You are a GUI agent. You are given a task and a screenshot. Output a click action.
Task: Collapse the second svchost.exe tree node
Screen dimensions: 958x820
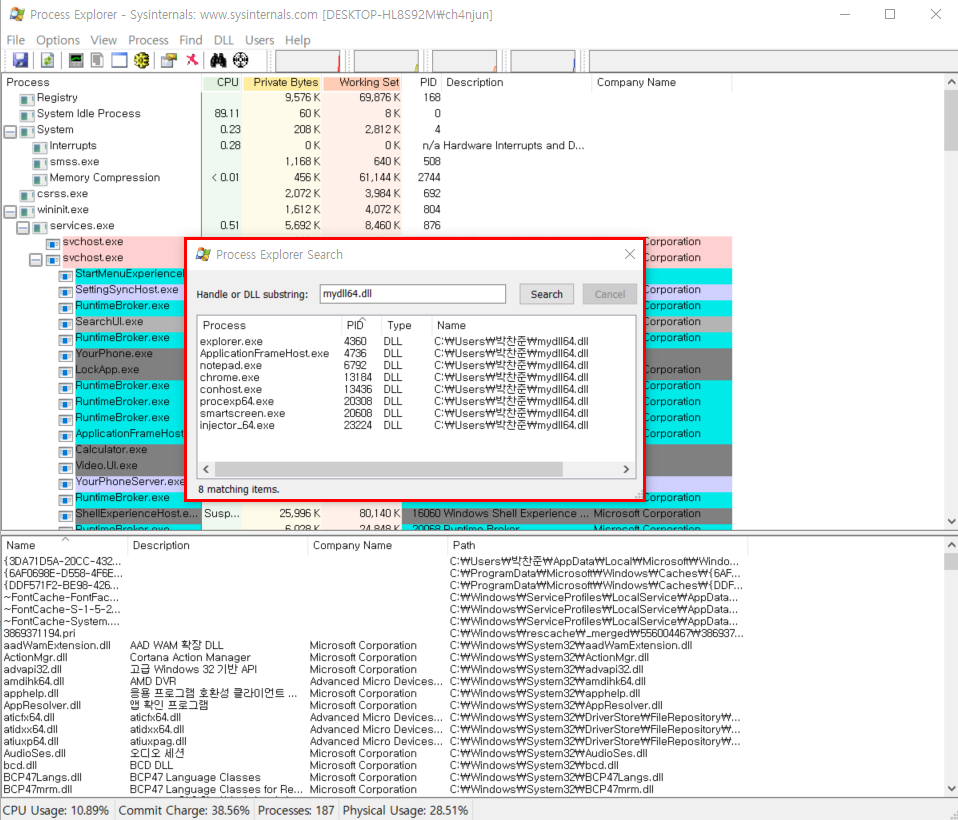pyautogui.click(x=36, y=258)
